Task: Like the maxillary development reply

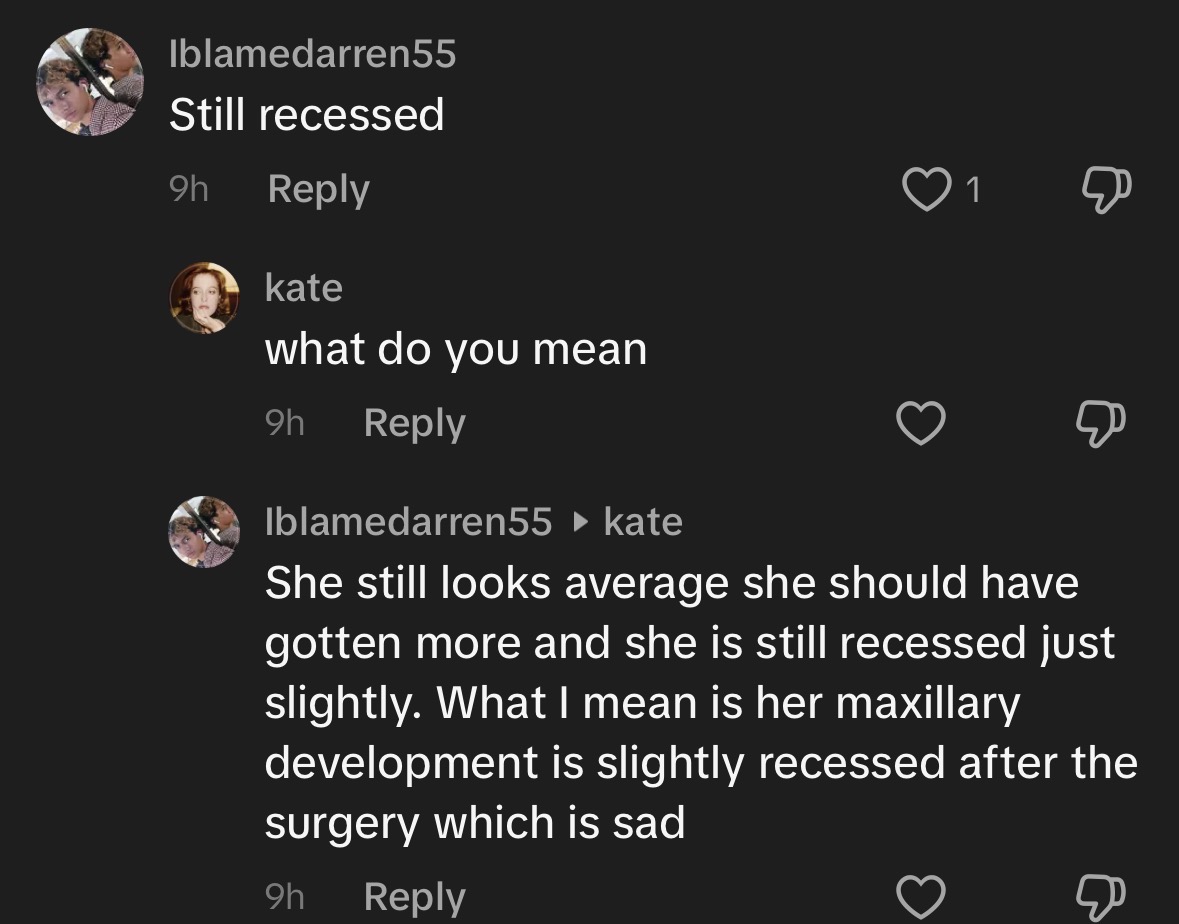Action: (920, 896)
